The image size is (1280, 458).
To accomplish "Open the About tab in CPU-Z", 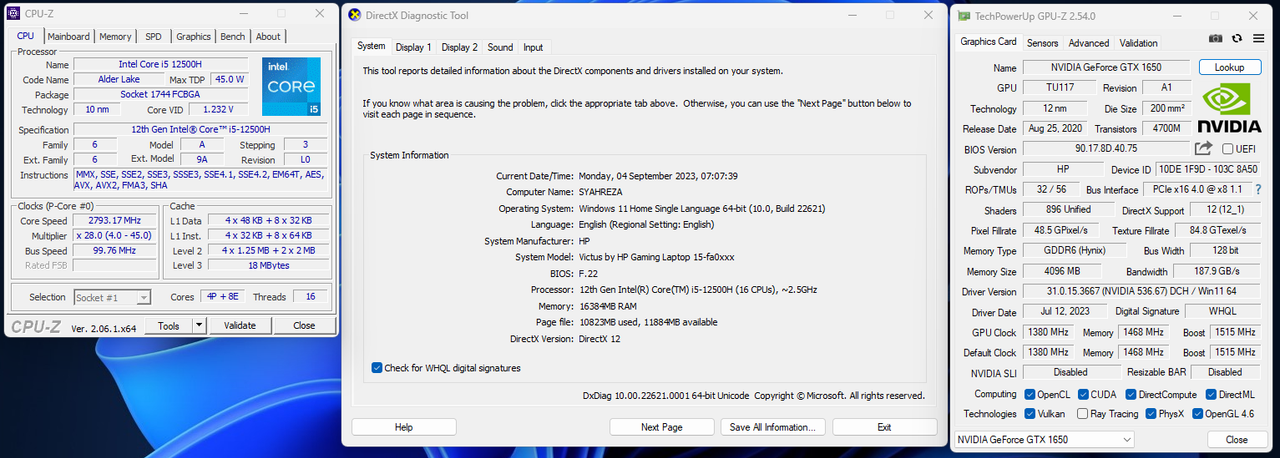I will (268, 36).
